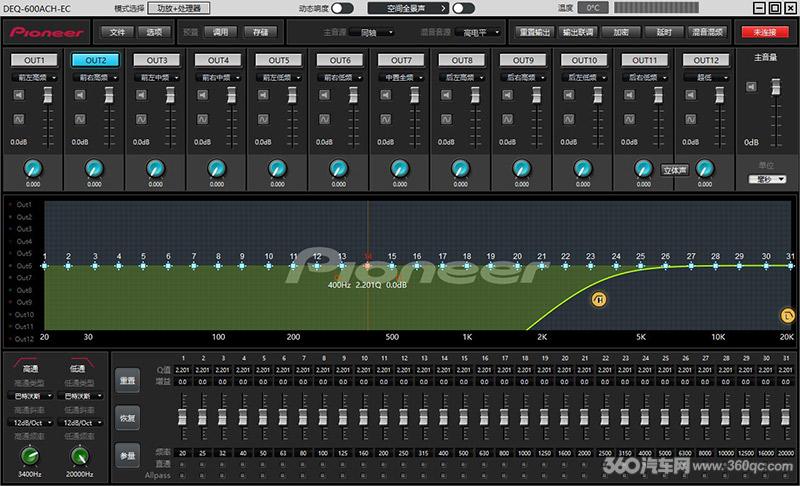Select the high-pass H marker on graph
The height and width of the screenshot is (486, 800).
coord(599,299)
